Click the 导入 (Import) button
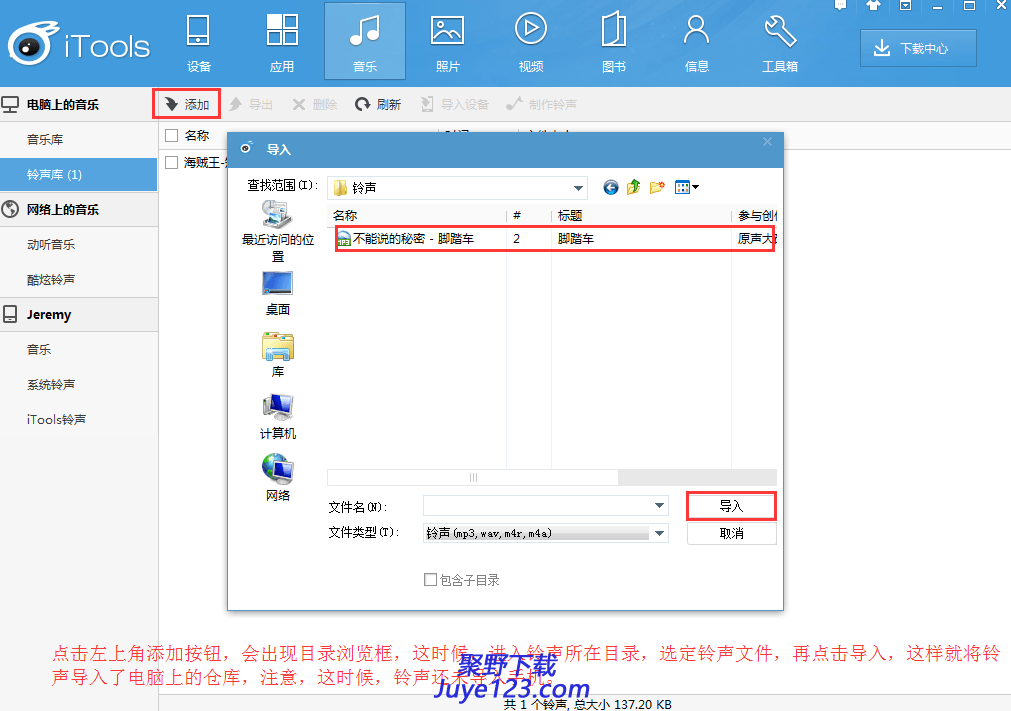The height and width of the screenshot is (711, 1011). tap(731, 506)
